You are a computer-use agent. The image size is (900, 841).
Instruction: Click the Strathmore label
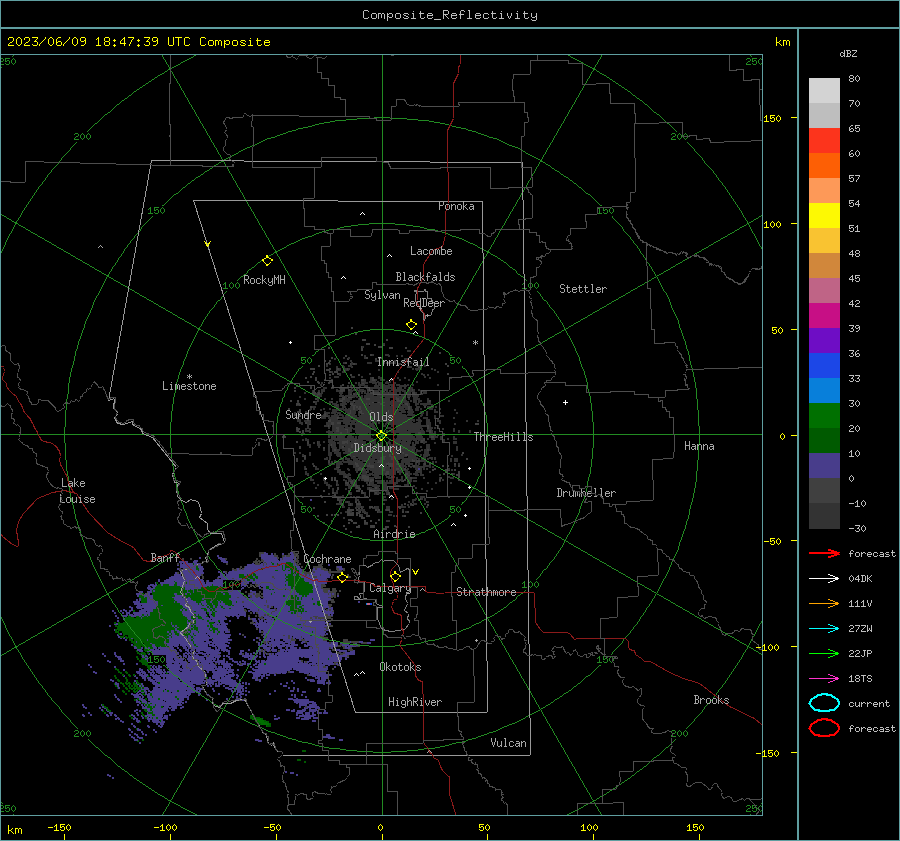pyautogui.click(x=486, y=592)
